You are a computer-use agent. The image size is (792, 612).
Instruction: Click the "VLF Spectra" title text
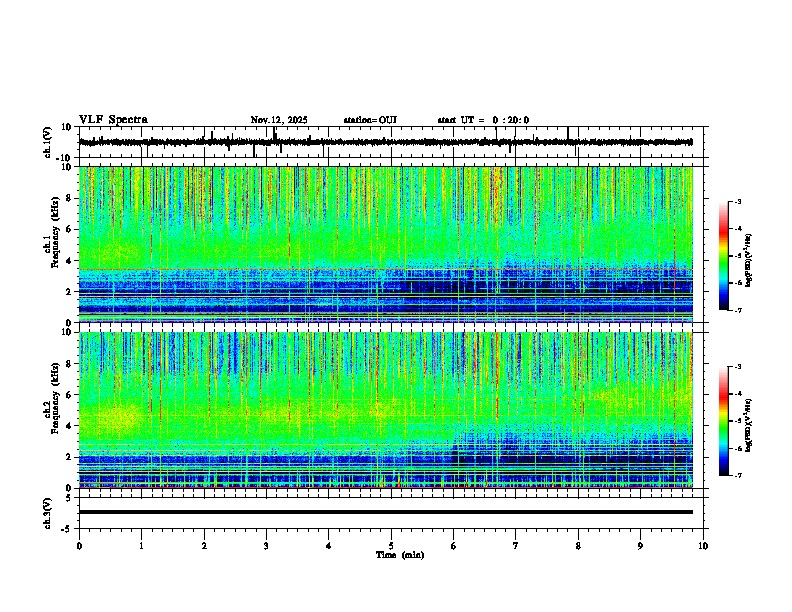[113, 120]
